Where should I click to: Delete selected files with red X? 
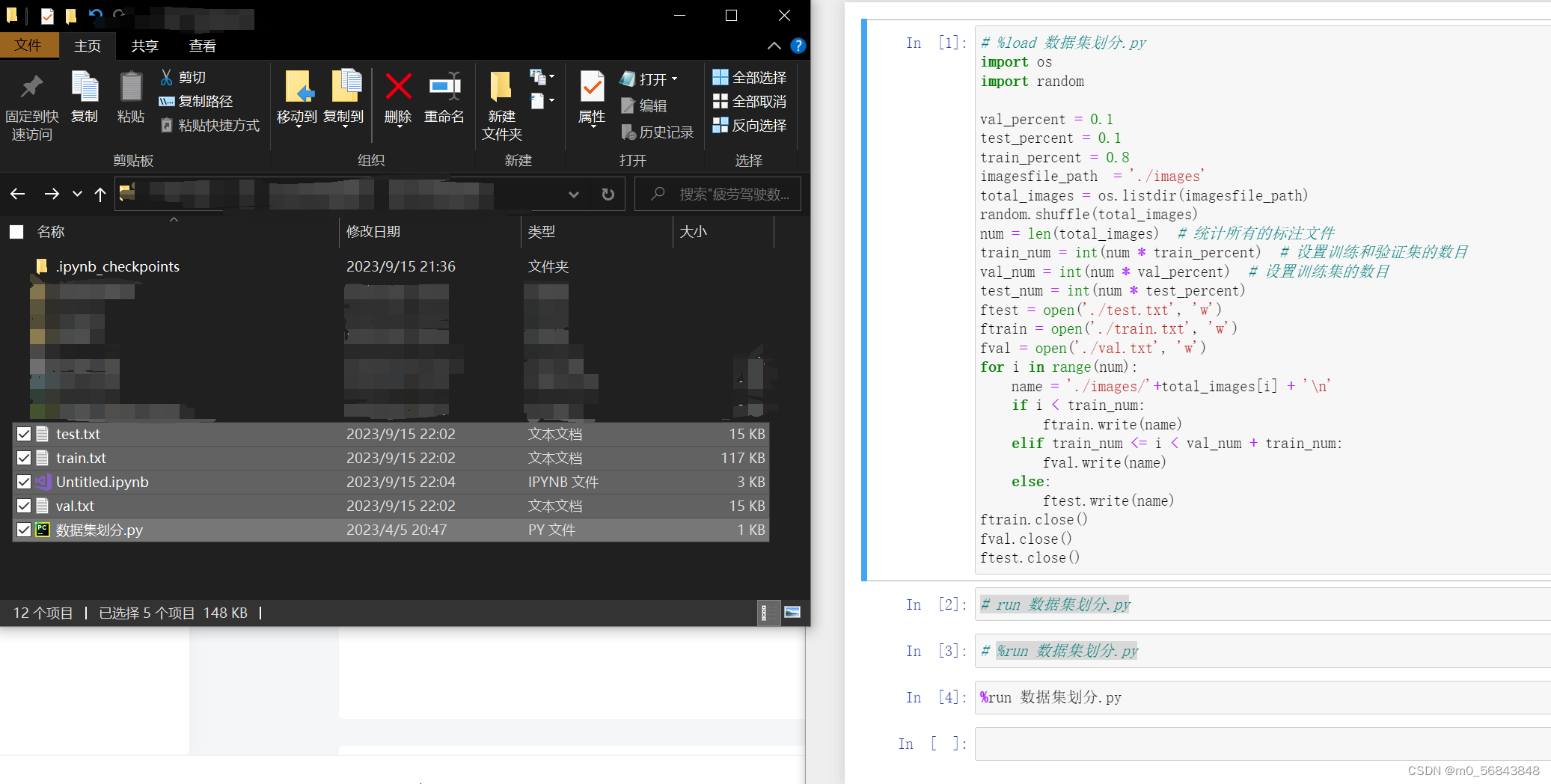tap(398, 99)
